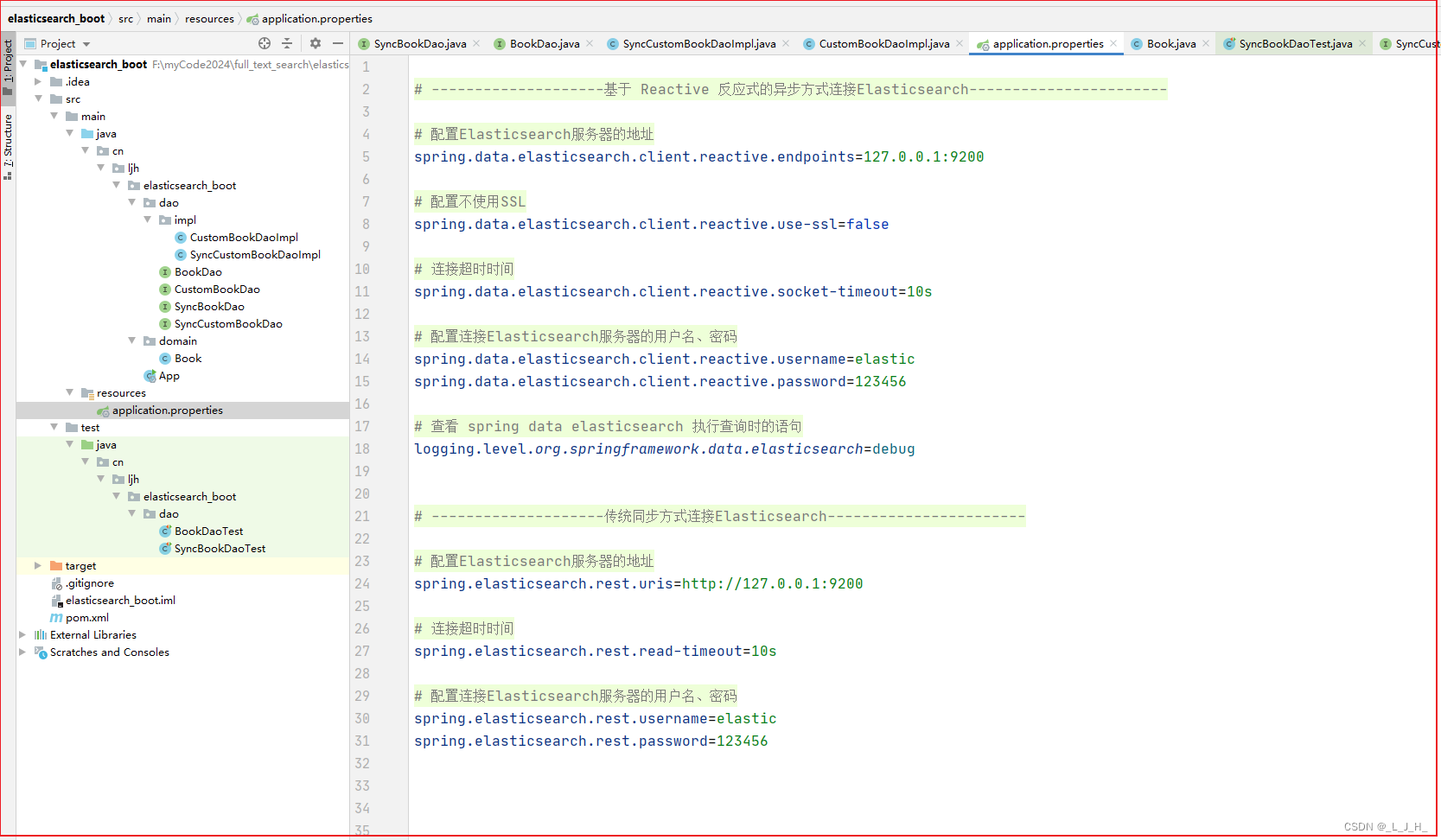Viewport: 1441px width, 840px height.
Task: Click line number 14 in gutter
Action: (x=361, y=359)
